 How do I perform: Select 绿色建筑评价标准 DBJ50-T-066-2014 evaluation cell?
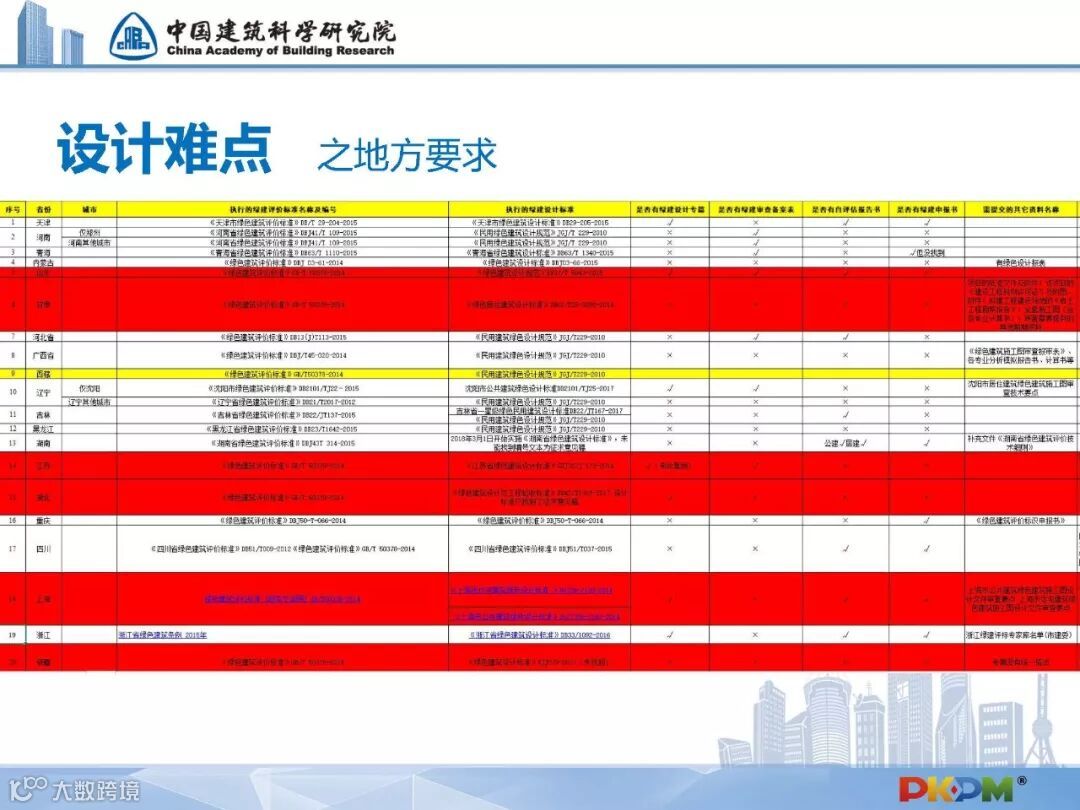[x=282, y=520]
